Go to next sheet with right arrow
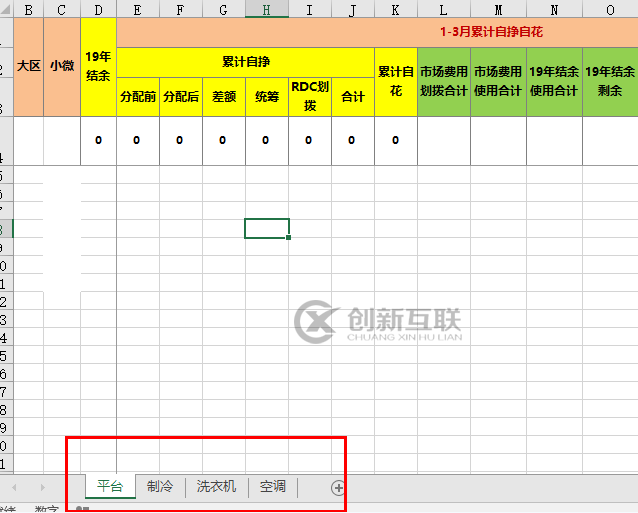The width and height of the screenshot is (638, 513). pyautogui.click(x=42, y=487)
